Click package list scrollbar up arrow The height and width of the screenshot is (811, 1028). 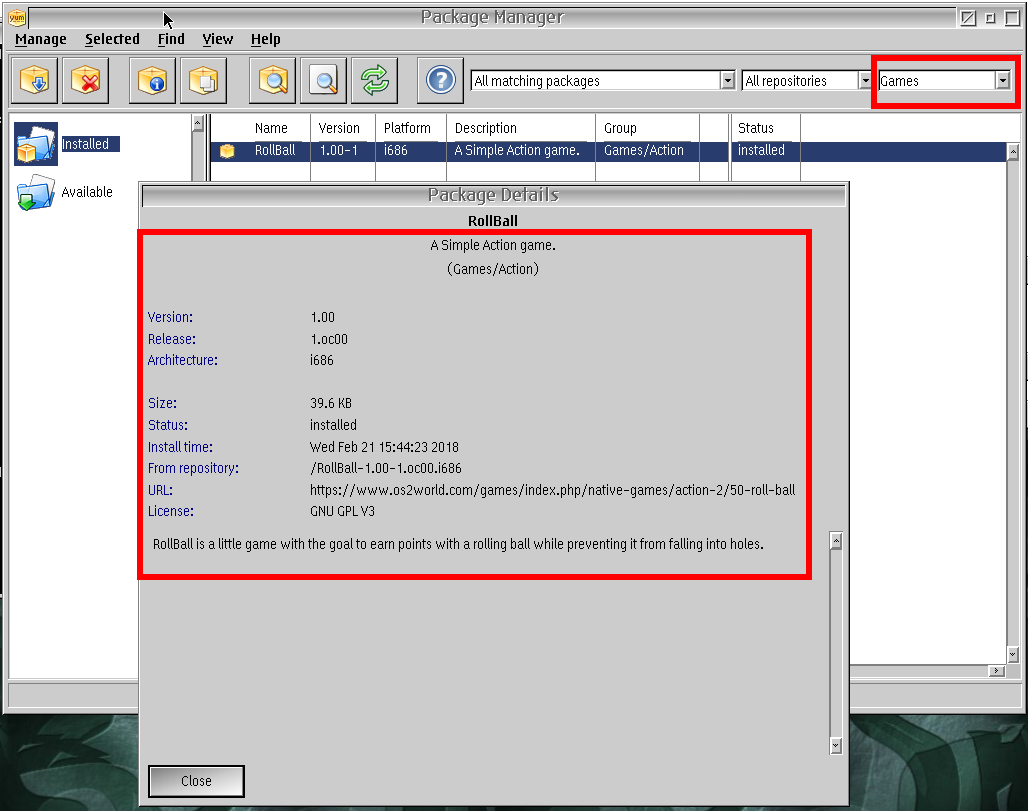click(x=1013, y=152)
